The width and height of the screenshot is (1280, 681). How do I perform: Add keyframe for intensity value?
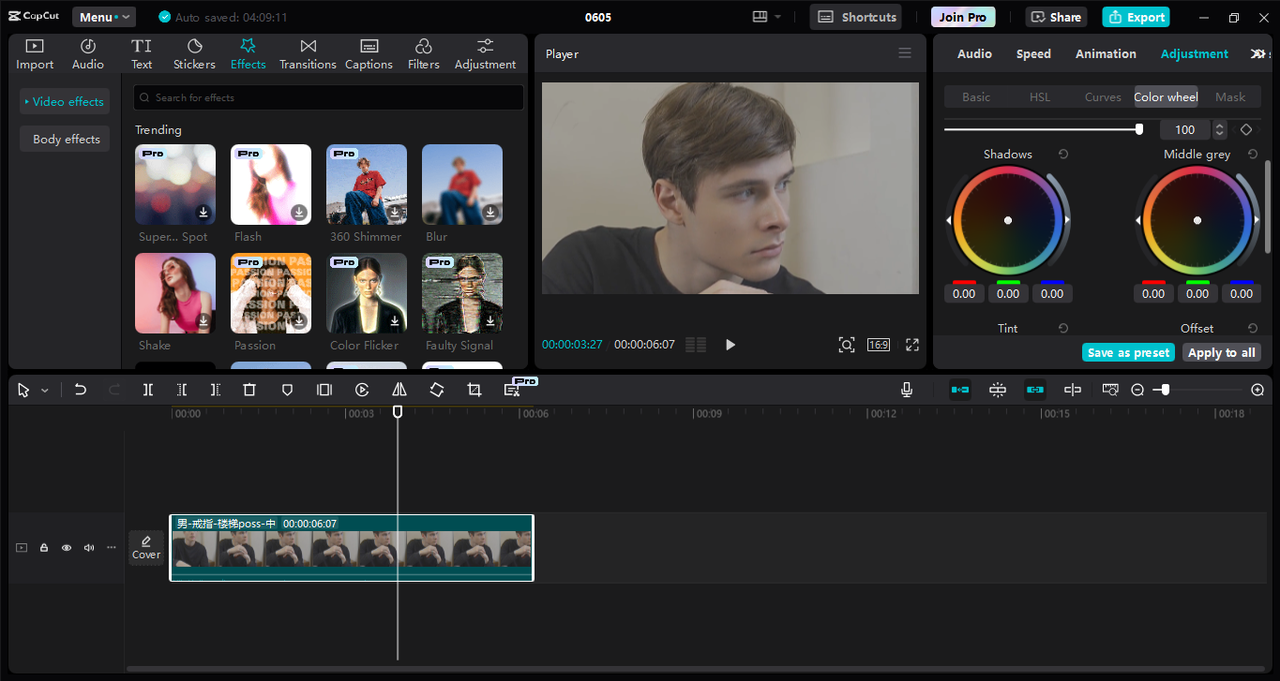(x=1246, y=129)
